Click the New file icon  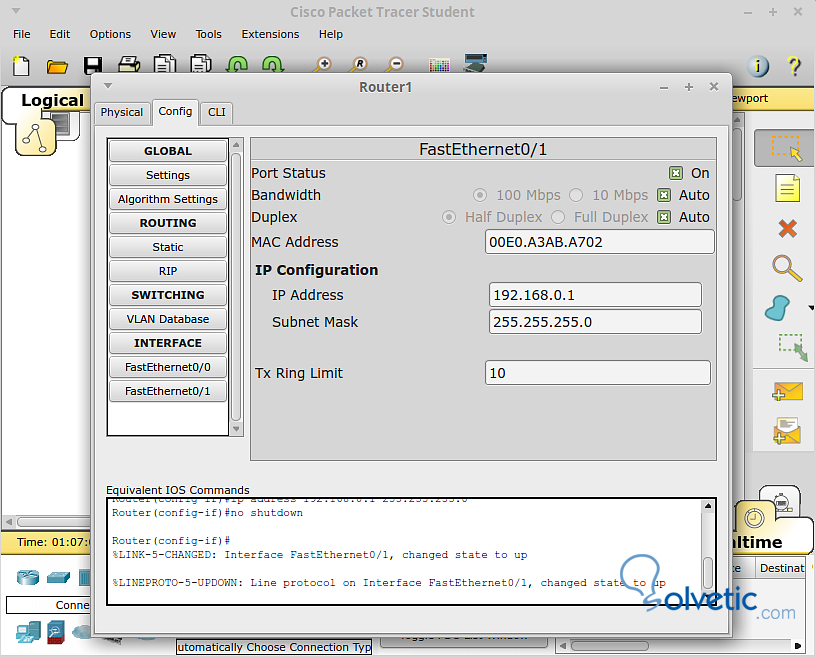tap(21, 66)
